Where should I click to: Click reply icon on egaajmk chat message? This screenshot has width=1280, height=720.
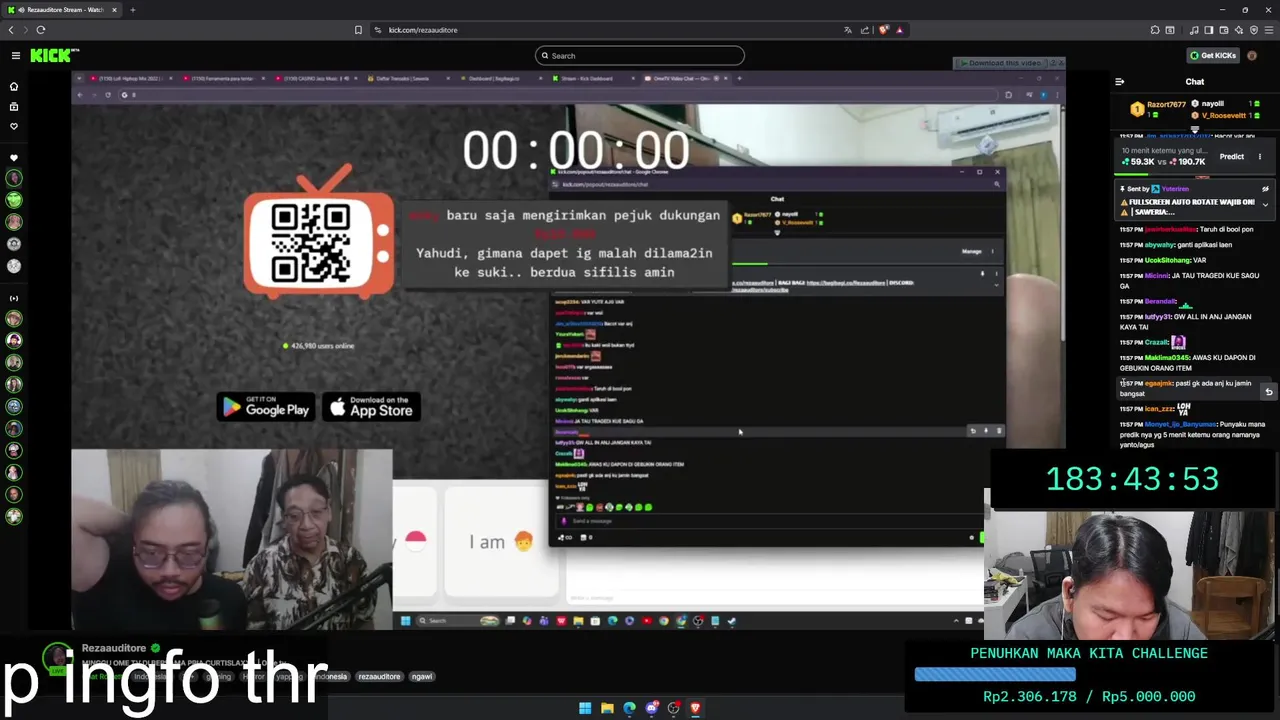coord(1268,392)
